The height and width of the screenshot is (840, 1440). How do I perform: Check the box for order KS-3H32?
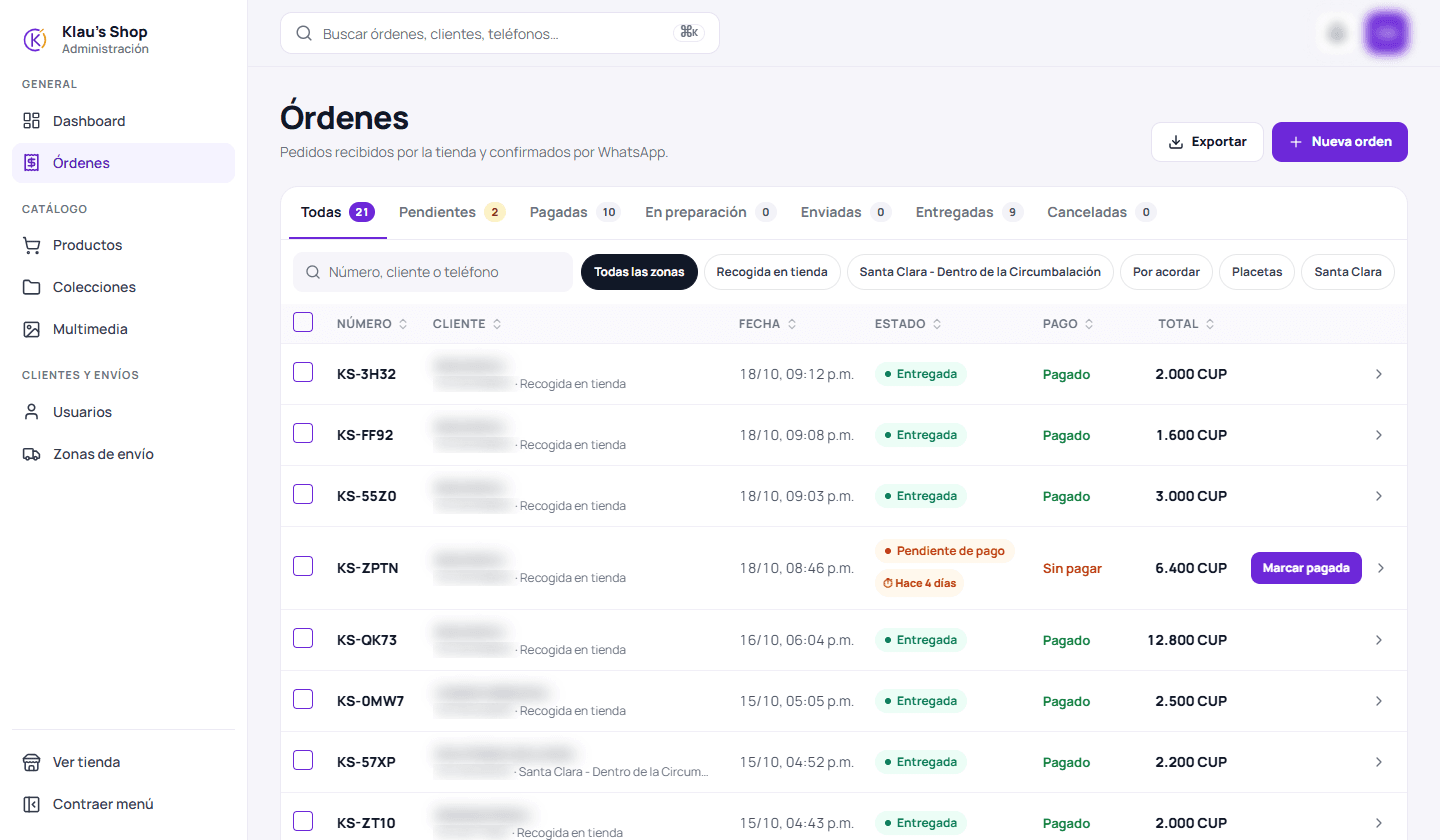tap(303, 372)
